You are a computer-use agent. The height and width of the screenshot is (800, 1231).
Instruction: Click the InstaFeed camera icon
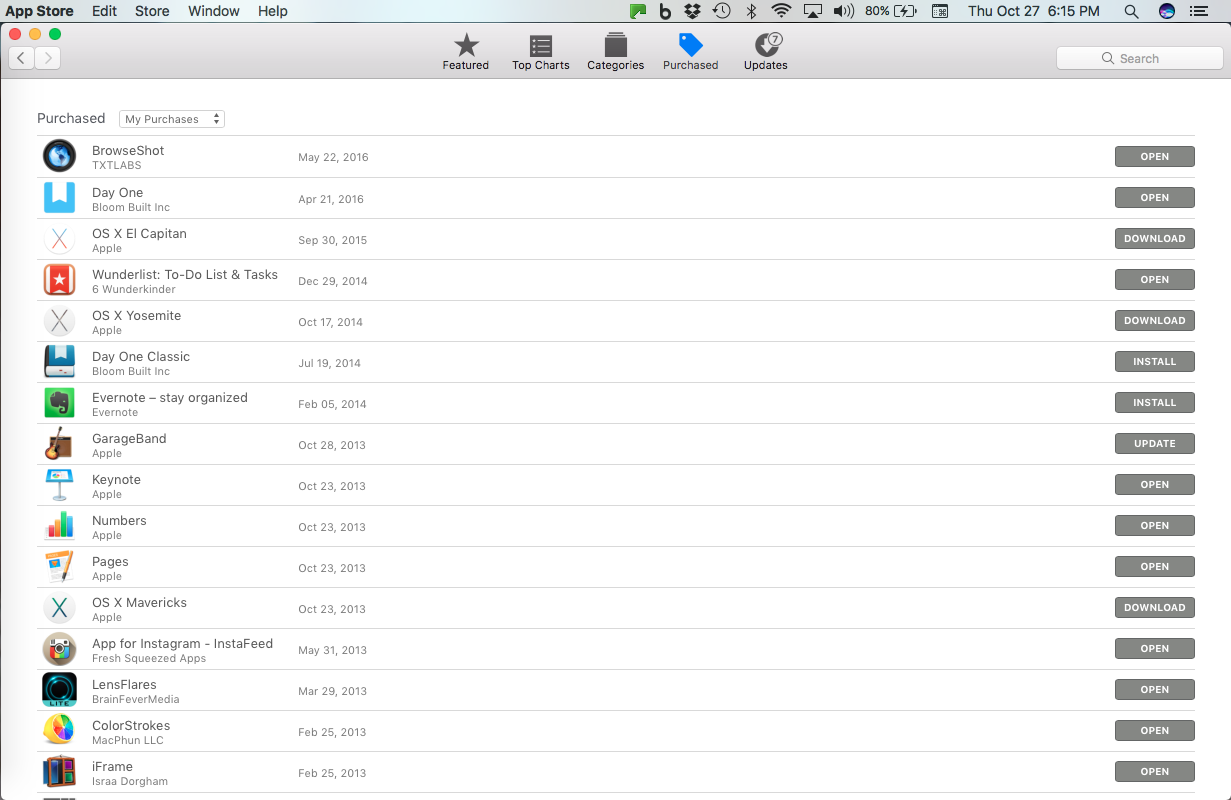pyautogui.click(x=60, y=648)
